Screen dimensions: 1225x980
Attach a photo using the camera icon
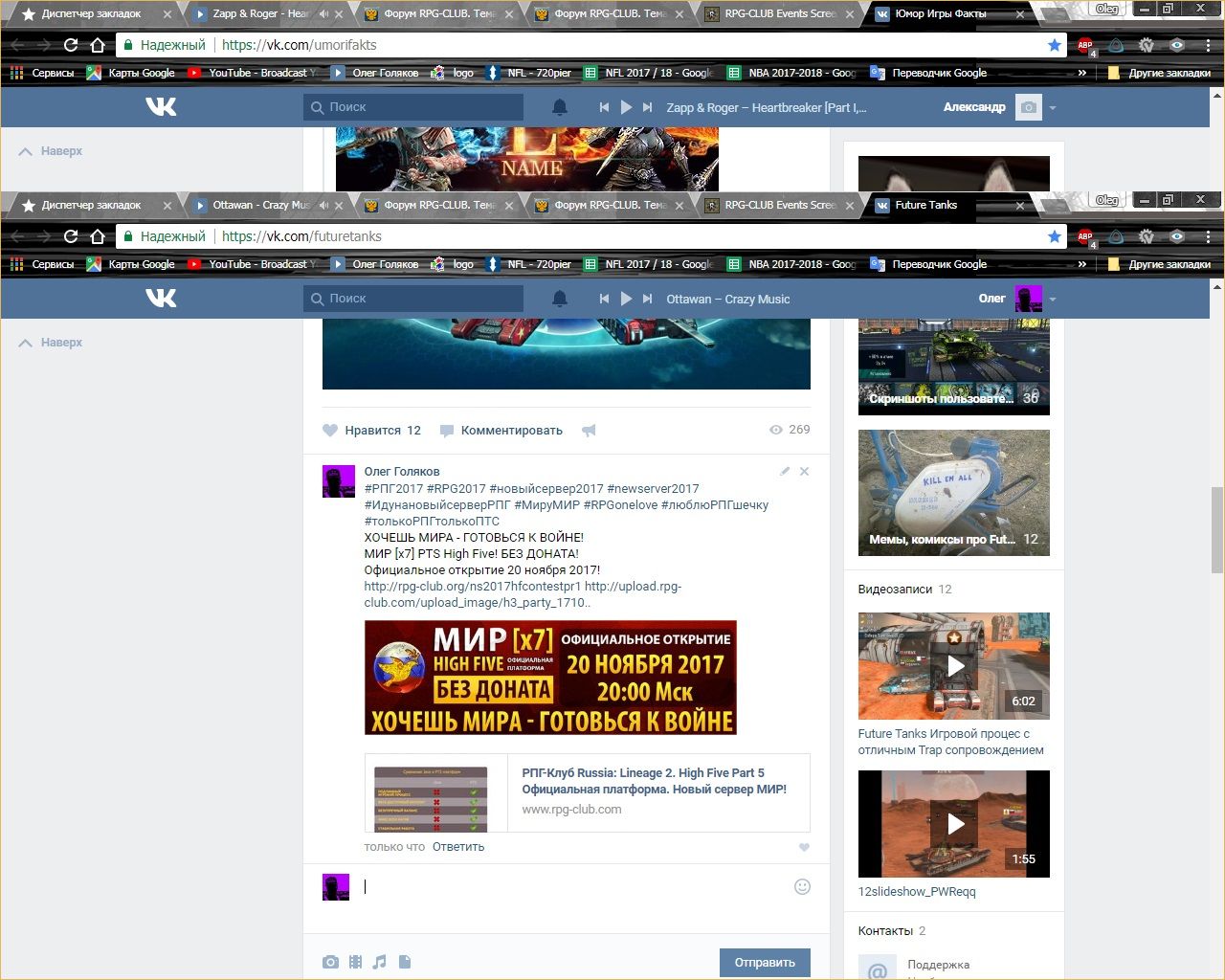coord(330,962)
